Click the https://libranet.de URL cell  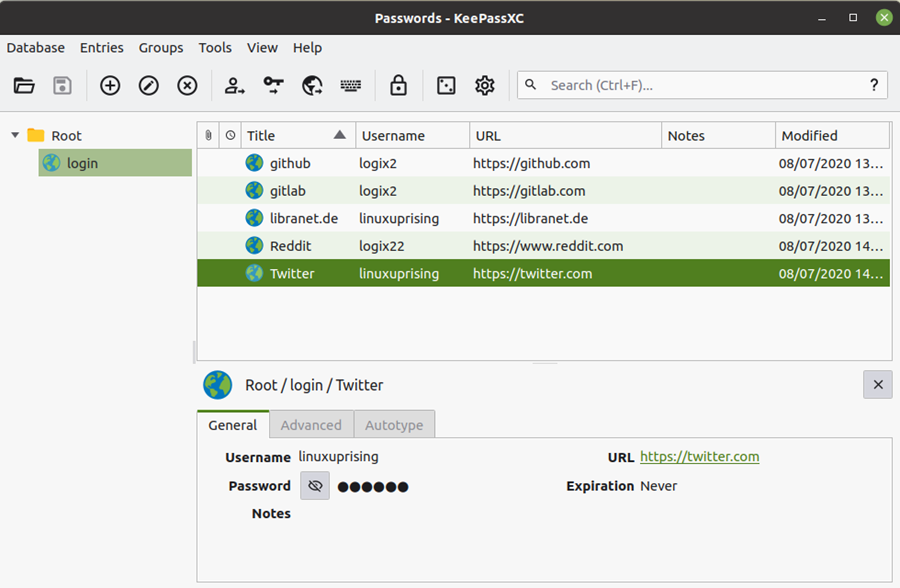[x=530, y=218]
